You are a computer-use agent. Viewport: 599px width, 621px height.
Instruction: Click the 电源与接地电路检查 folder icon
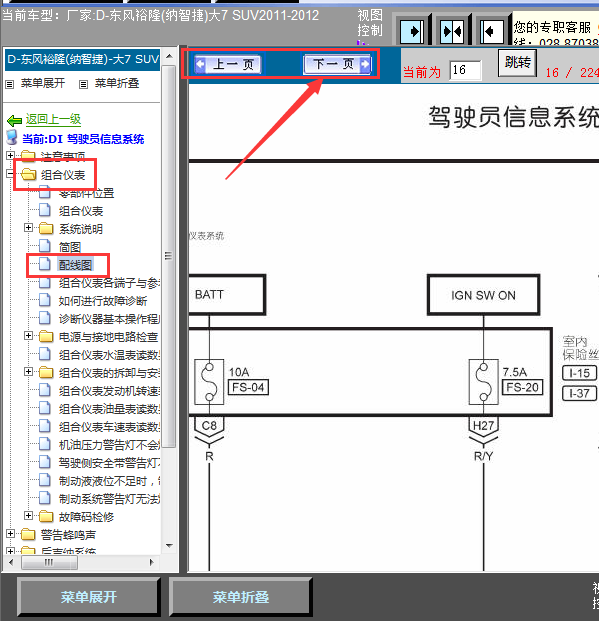46,337
